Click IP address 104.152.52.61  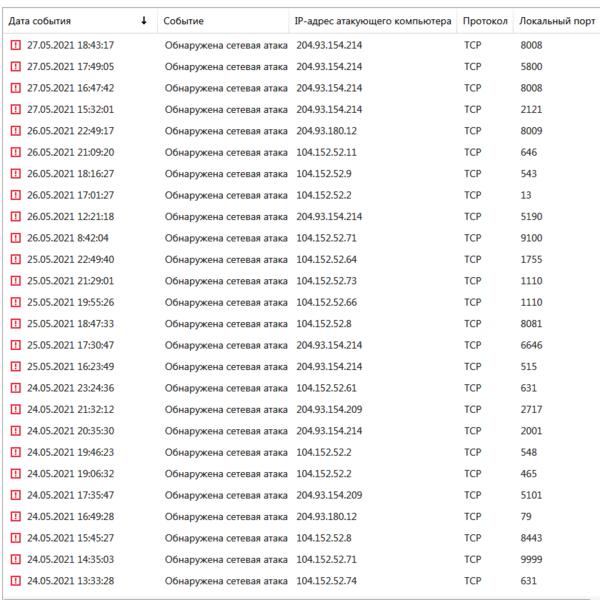[326, 388]
